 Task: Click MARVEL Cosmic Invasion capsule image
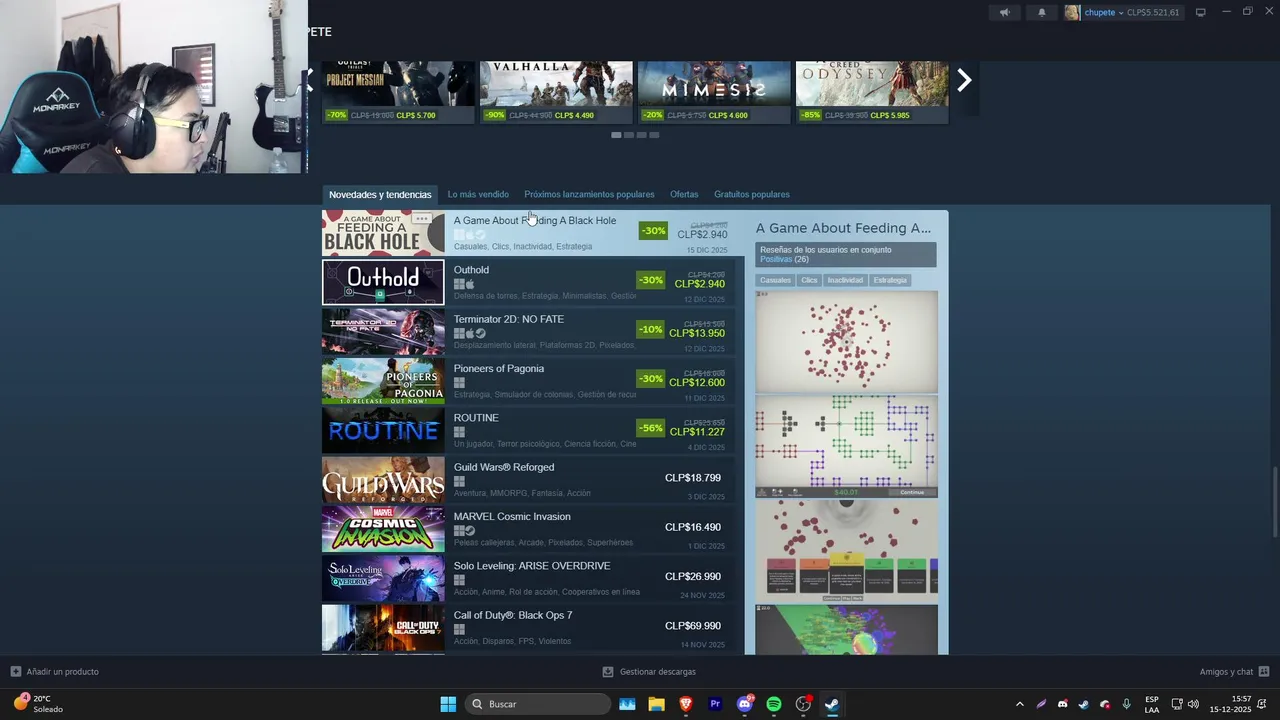pyautogui.click(x=383, y=529)
